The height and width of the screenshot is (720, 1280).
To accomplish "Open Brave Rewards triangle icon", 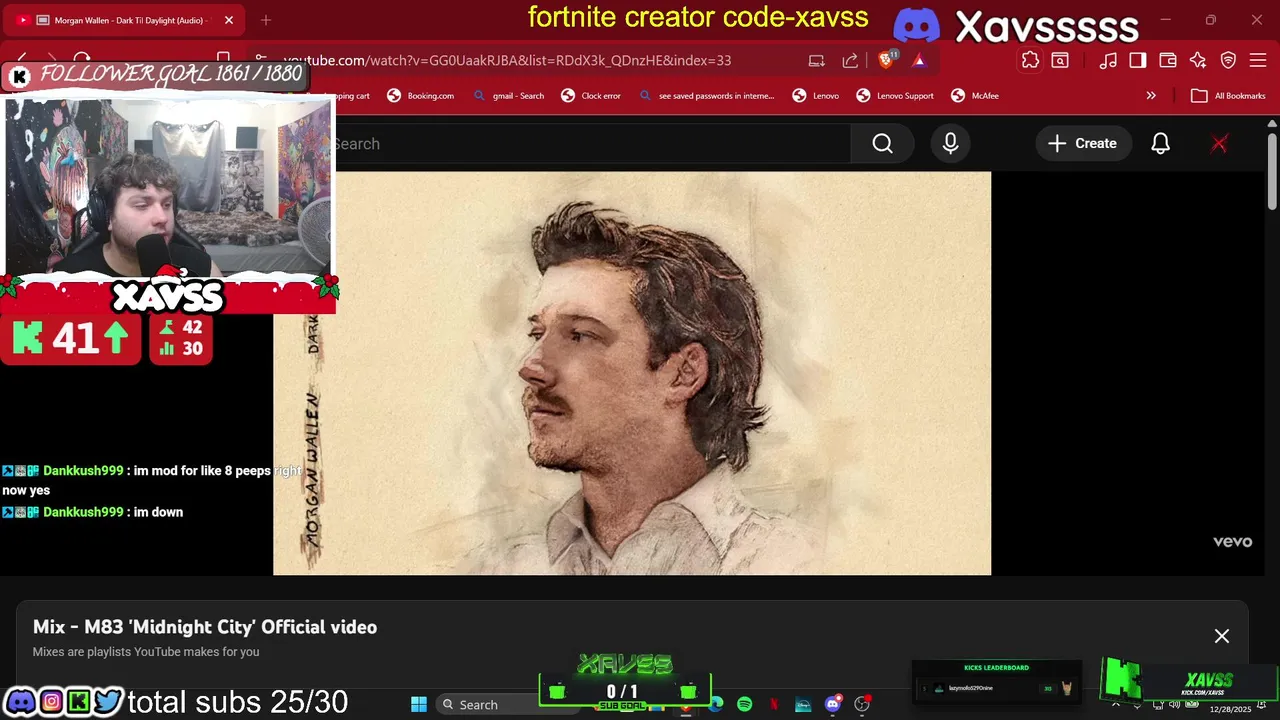I will [919, 60].
